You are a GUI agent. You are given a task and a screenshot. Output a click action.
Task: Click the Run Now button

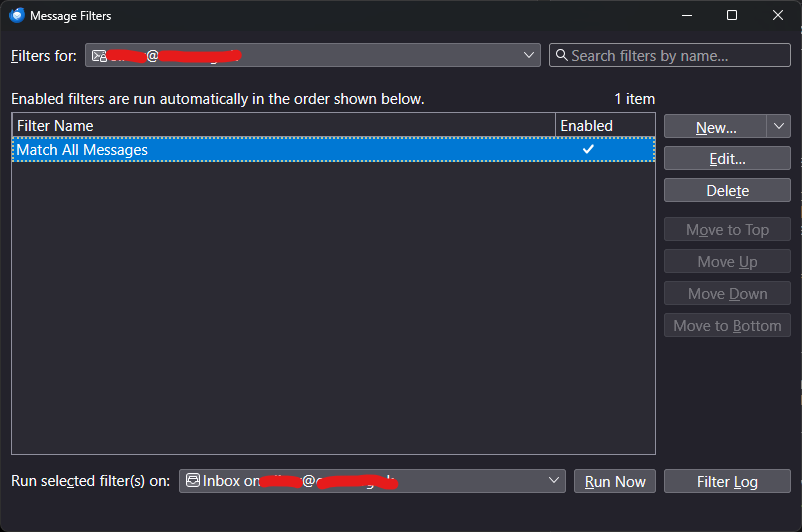615,481
